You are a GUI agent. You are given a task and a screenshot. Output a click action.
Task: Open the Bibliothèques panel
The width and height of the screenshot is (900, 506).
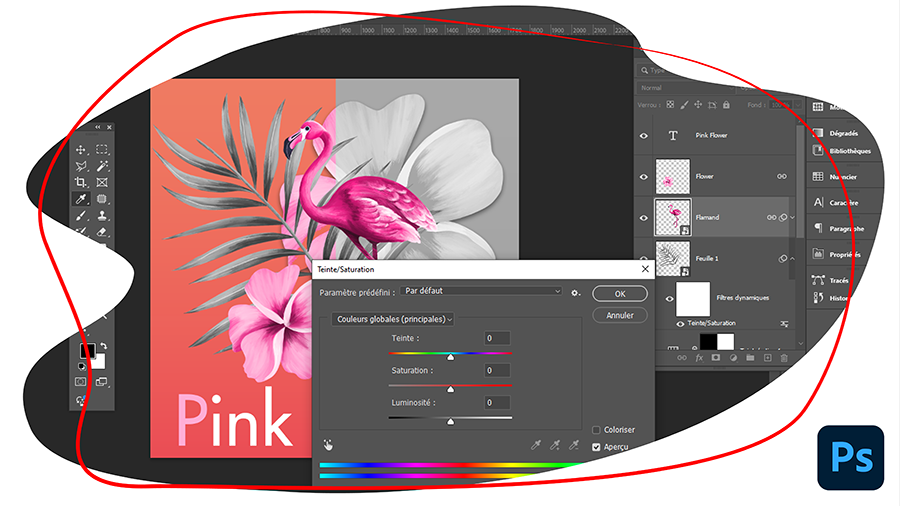840,151
